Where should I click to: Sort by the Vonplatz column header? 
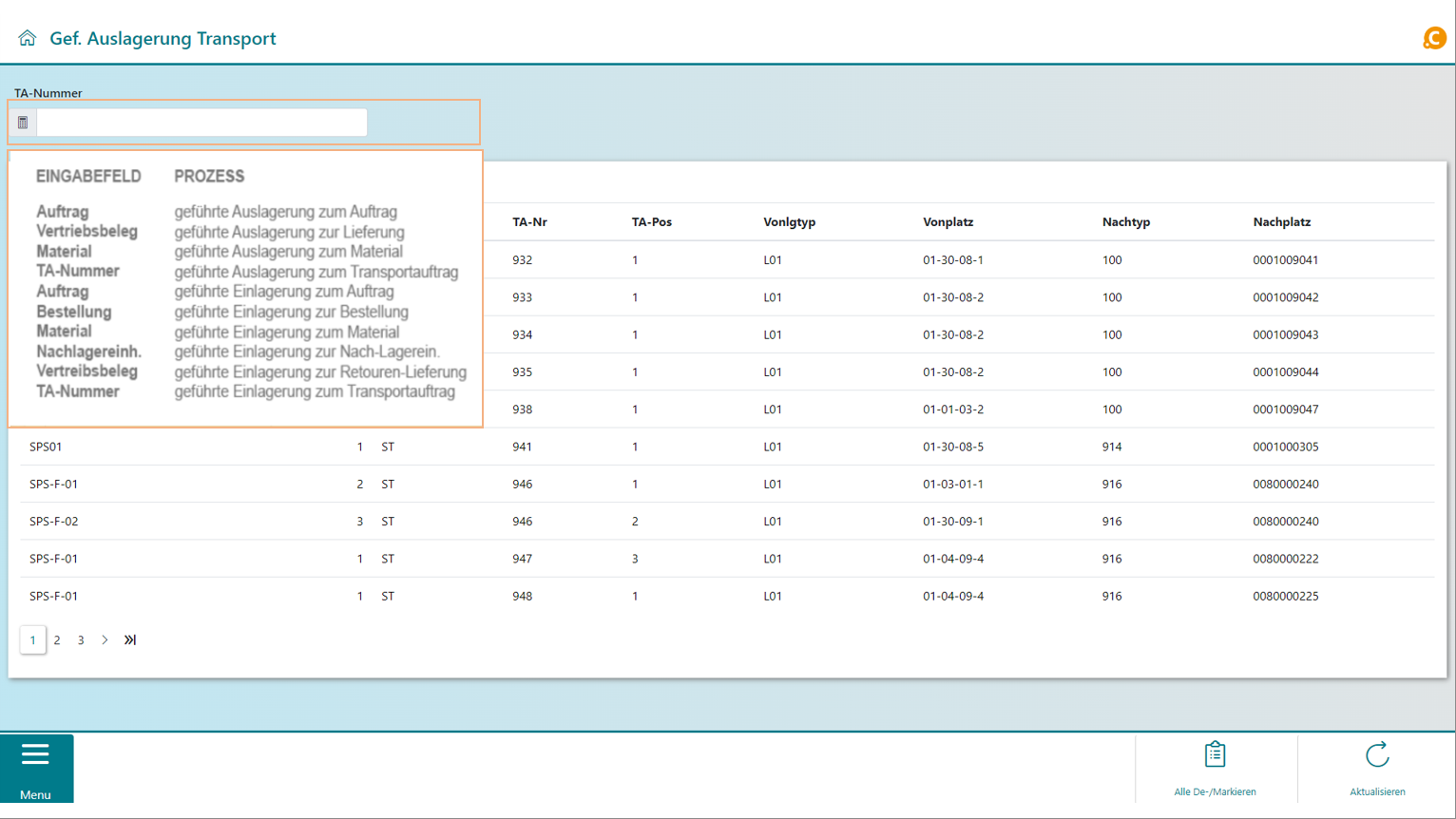point(948,222)
